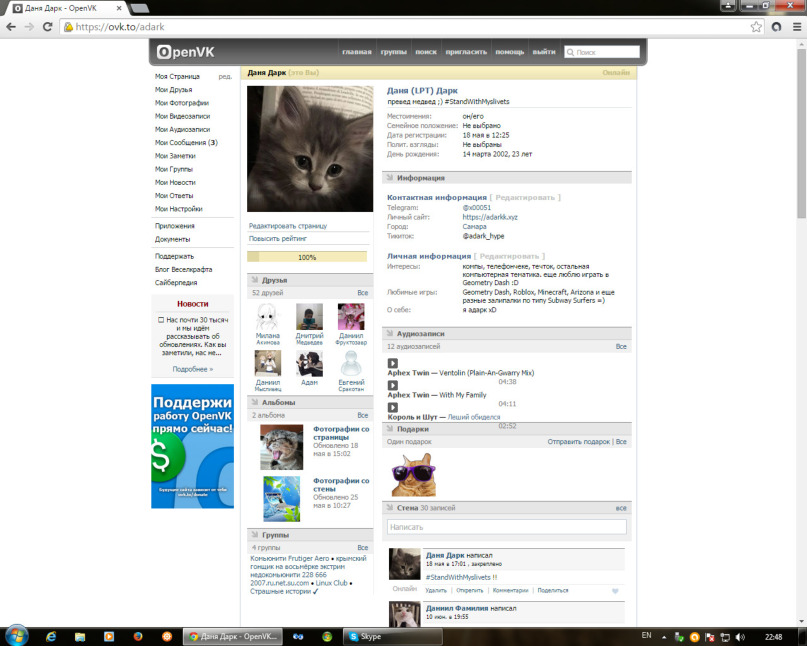This screenshot has height=646, width=807.
Task: Open помощь in the top navigation
Action: pyautogui.click(x=510, y=52)
